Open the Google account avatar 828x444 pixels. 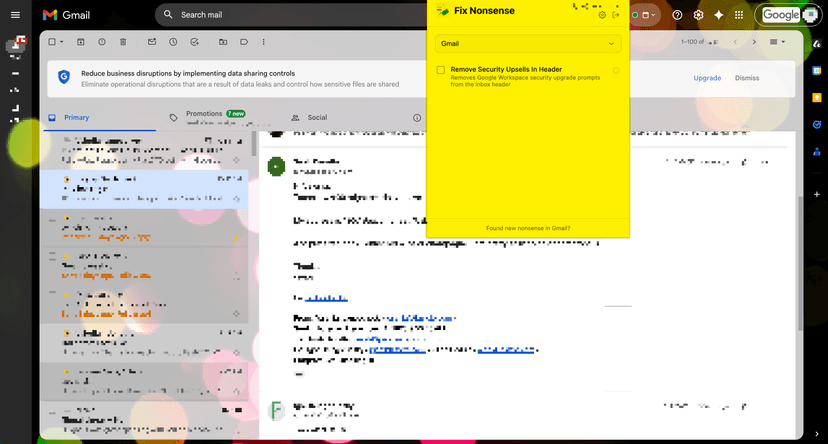click(810, 15)
